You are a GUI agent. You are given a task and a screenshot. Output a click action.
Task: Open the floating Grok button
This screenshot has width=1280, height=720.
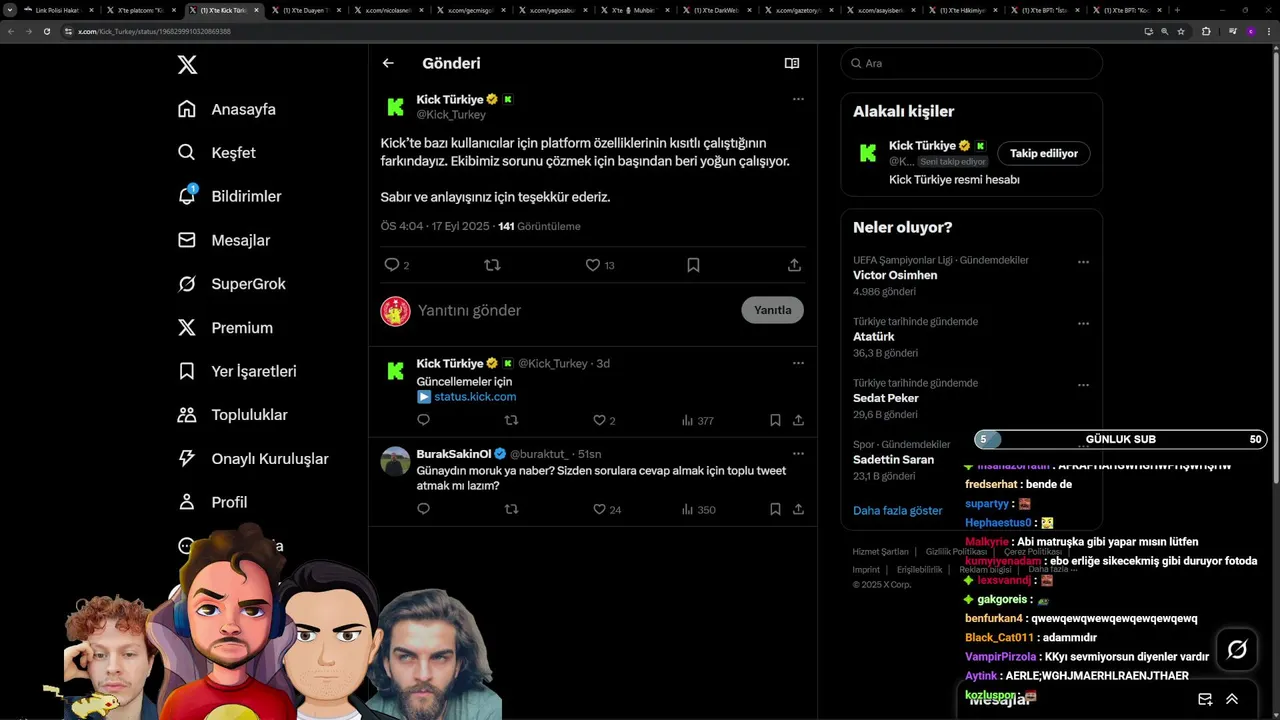click(x=1237, y=650)
